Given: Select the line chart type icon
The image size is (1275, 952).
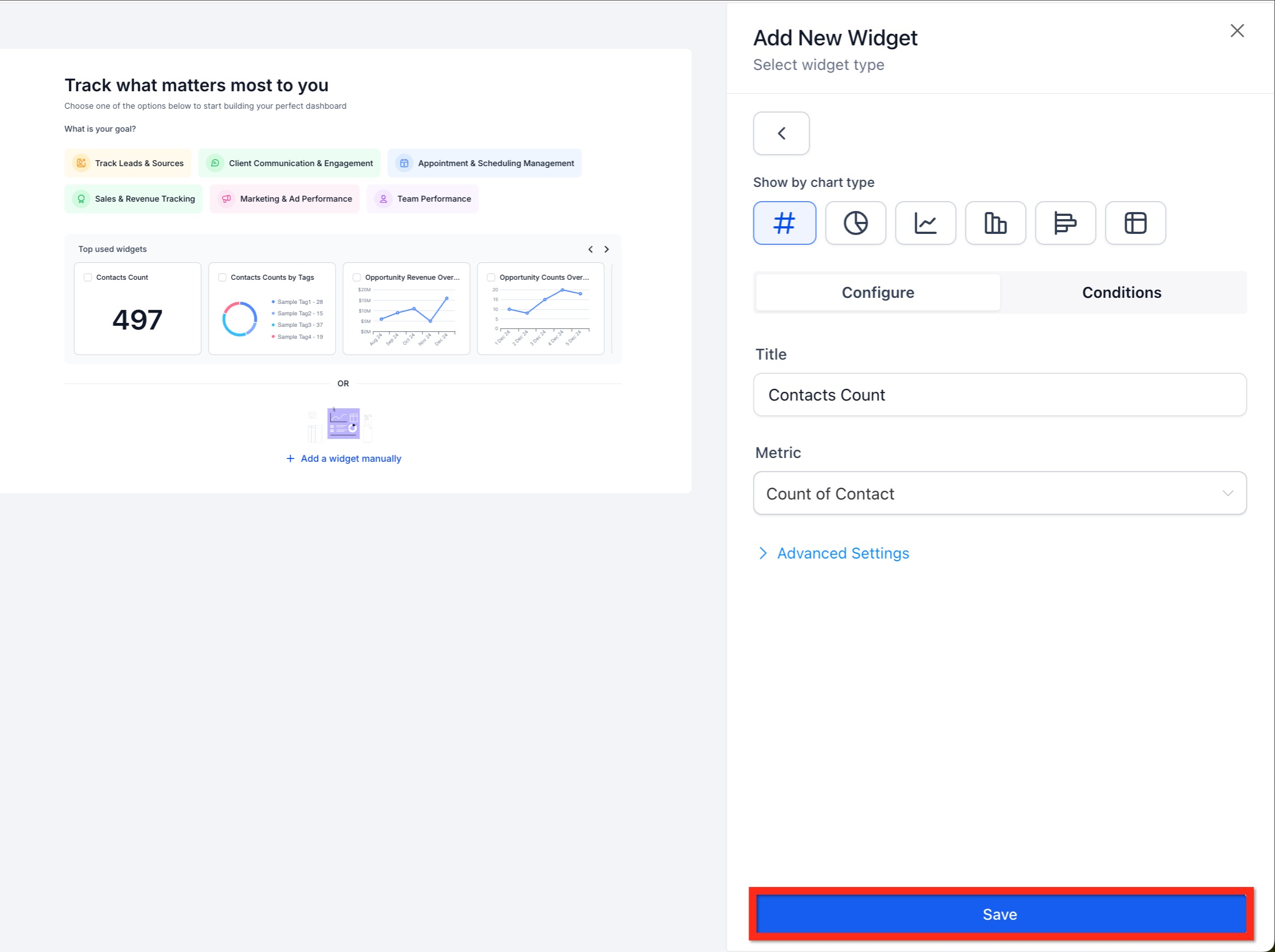Looking at the screenshot, I should click(925, 223).
